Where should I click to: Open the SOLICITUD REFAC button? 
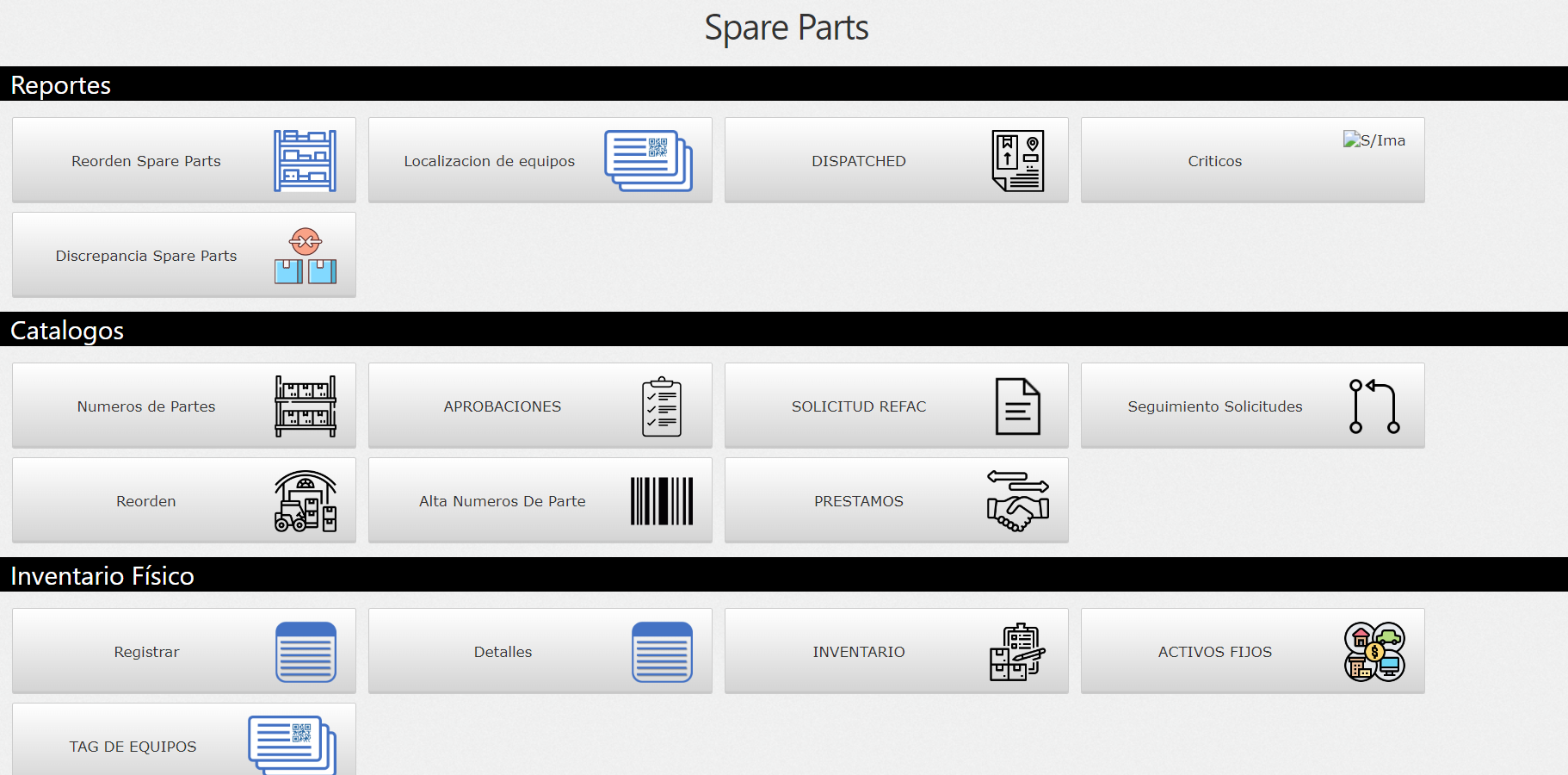(x=858, y=406)
